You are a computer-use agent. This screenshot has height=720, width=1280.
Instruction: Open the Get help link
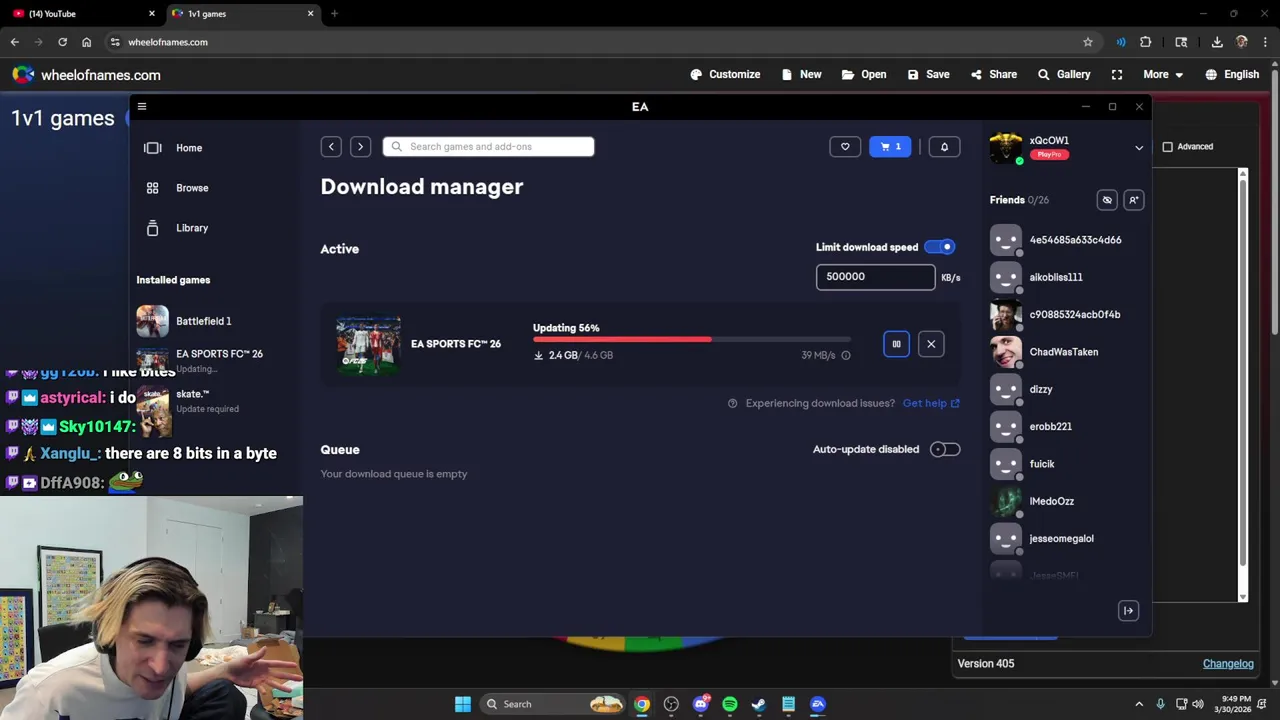[931, 403]
